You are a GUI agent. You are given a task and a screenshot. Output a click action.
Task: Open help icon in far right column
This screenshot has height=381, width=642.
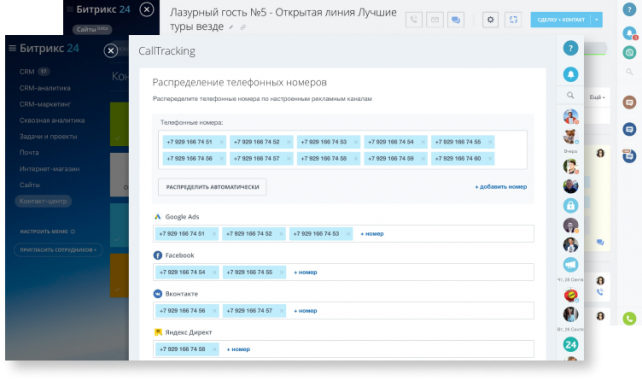[629, 9]
